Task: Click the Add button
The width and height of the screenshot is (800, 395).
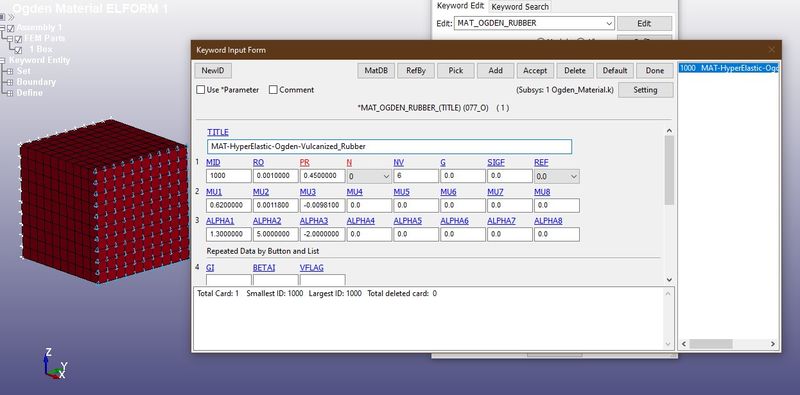Action: tap(495, 70)
